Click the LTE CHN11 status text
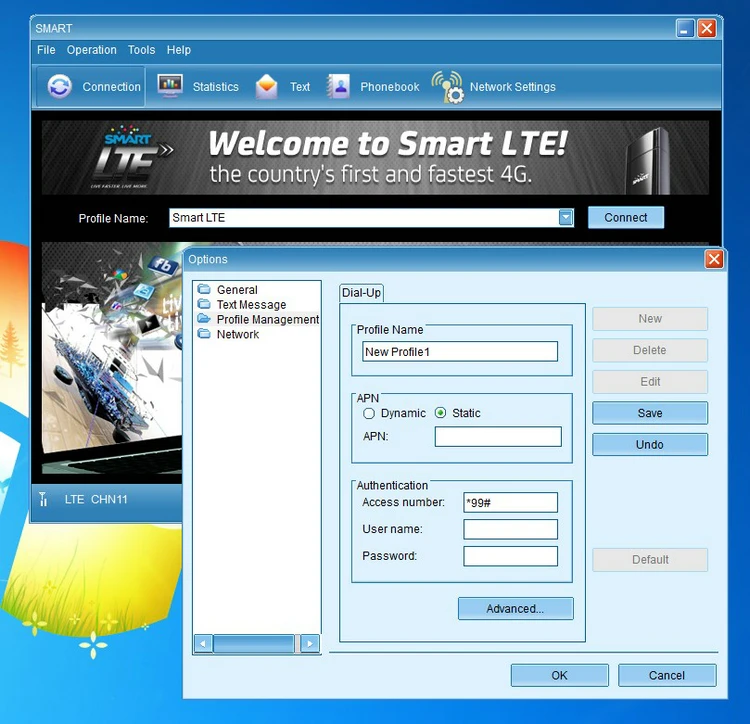 click(x=96, y=499)
